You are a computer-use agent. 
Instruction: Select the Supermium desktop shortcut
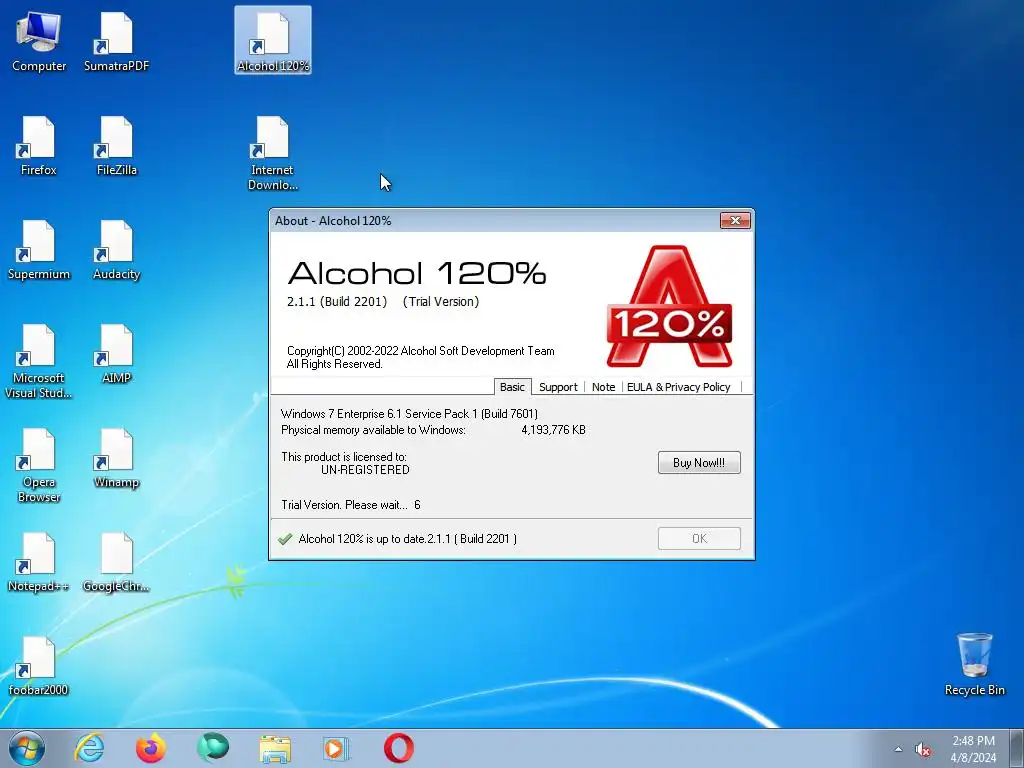point(39,251)
